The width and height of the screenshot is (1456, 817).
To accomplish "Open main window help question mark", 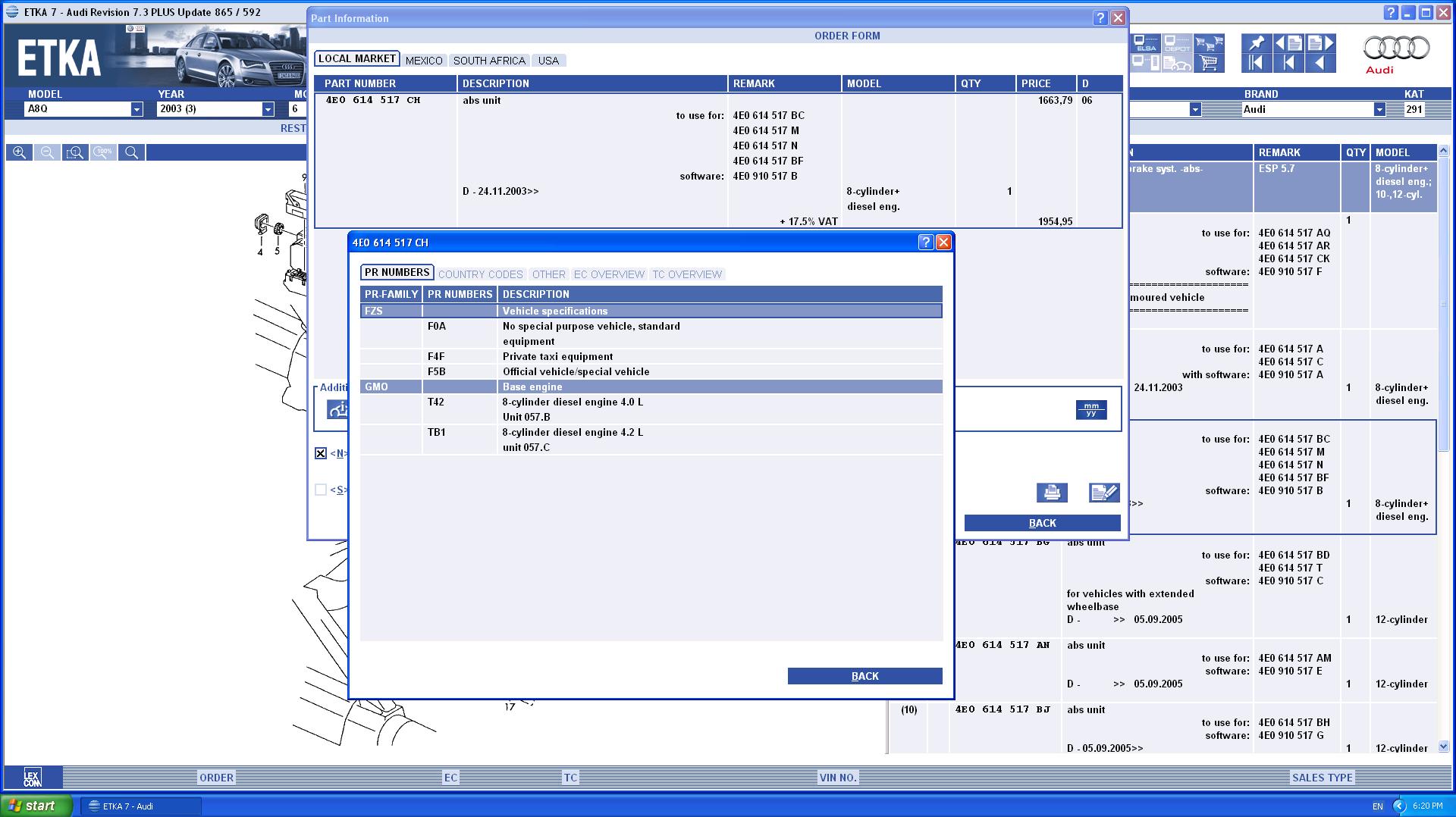I will coord(1390,12).
